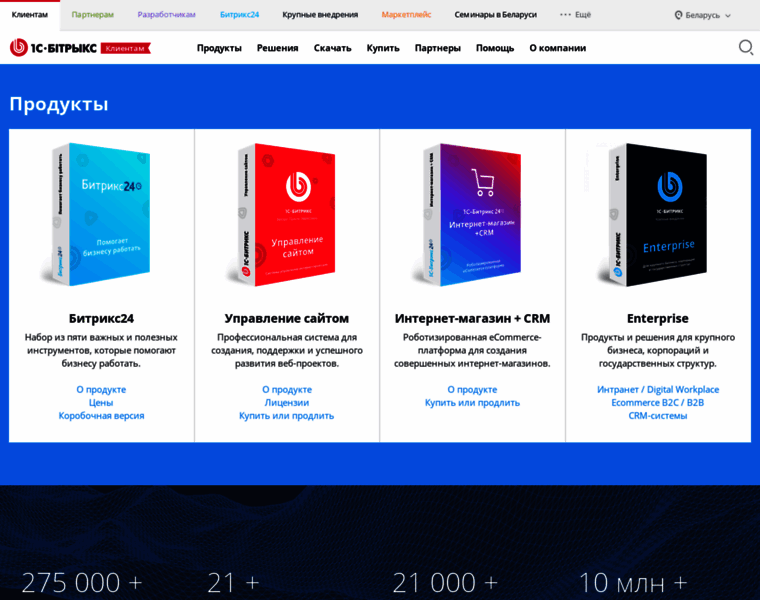Switch to the Разработчикам tab
Screen dimensions: 760x600
tap(166, 15)
